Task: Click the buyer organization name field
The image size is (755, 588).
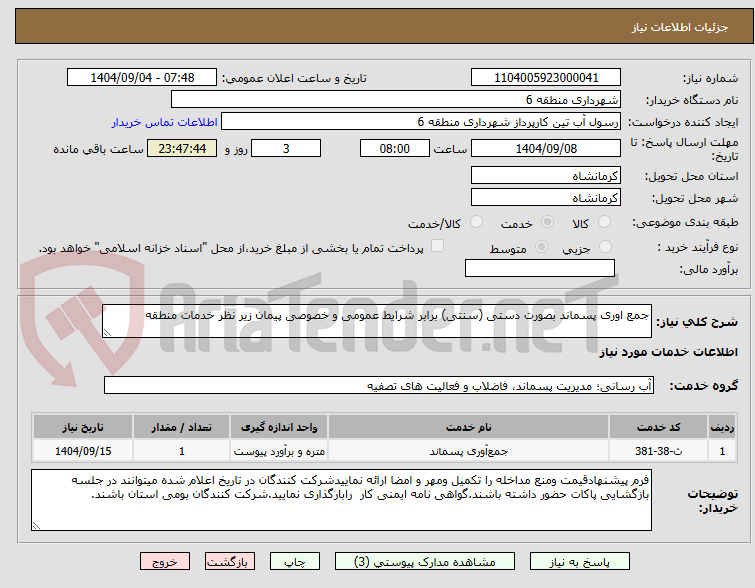Action: [x=396, y=100]
